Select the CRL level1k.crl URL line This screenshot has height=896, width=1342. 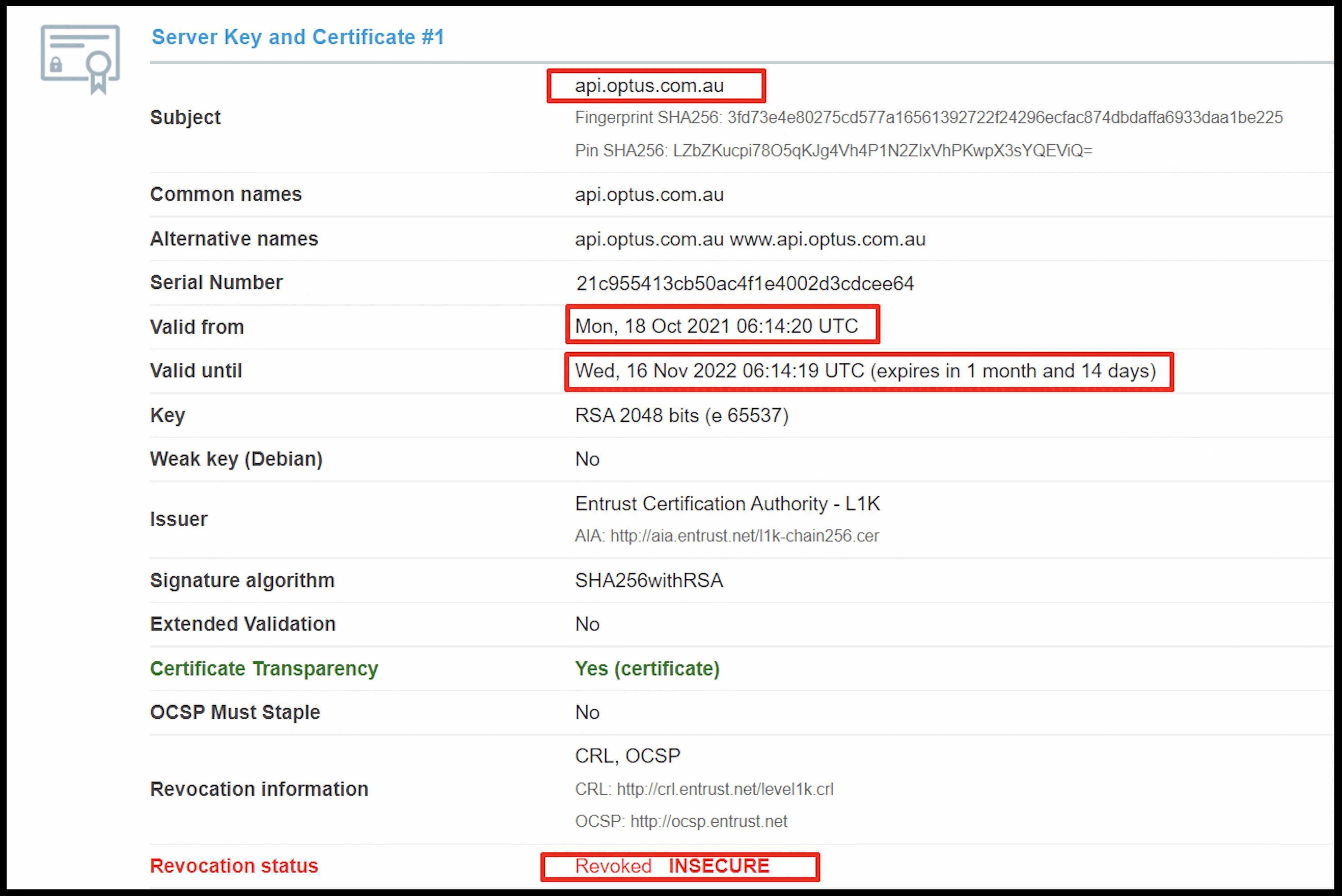pos(704,790)
